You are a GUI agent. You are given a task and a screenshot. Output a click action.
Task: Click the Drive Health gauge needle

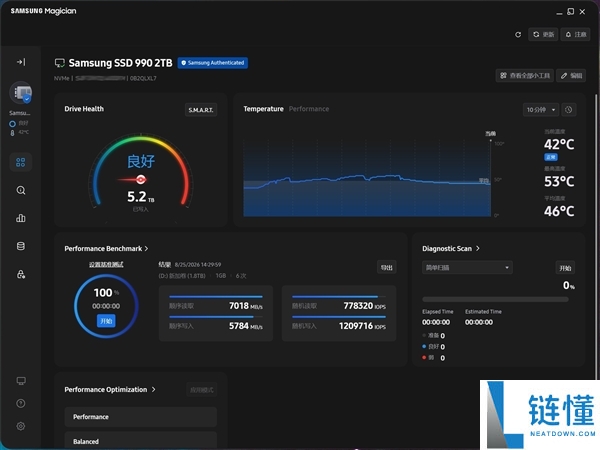pyautogui.click(x=132, y=179)
